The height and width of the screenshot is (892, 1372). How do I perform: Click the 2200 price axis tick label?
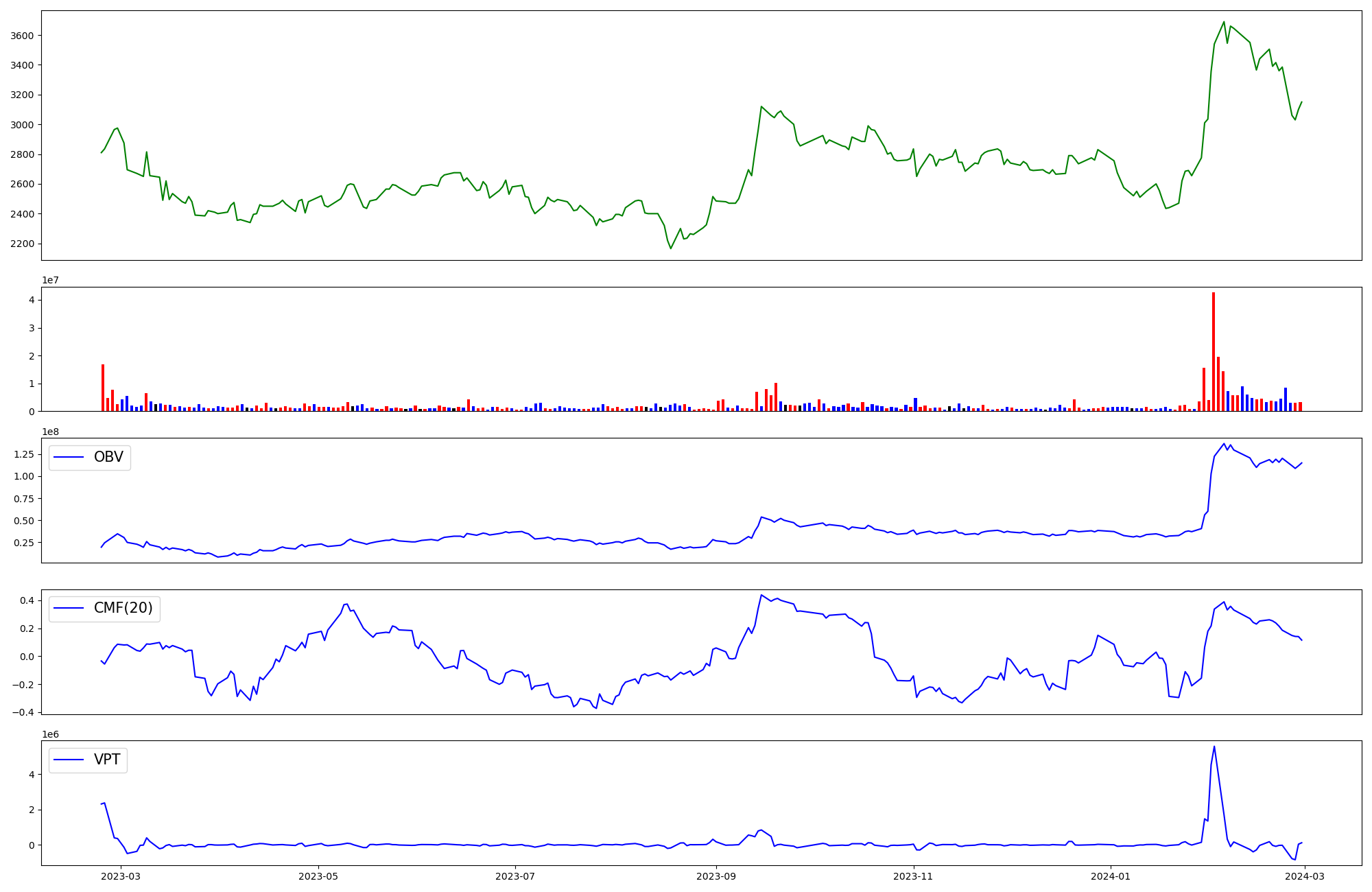coord(22,244)
